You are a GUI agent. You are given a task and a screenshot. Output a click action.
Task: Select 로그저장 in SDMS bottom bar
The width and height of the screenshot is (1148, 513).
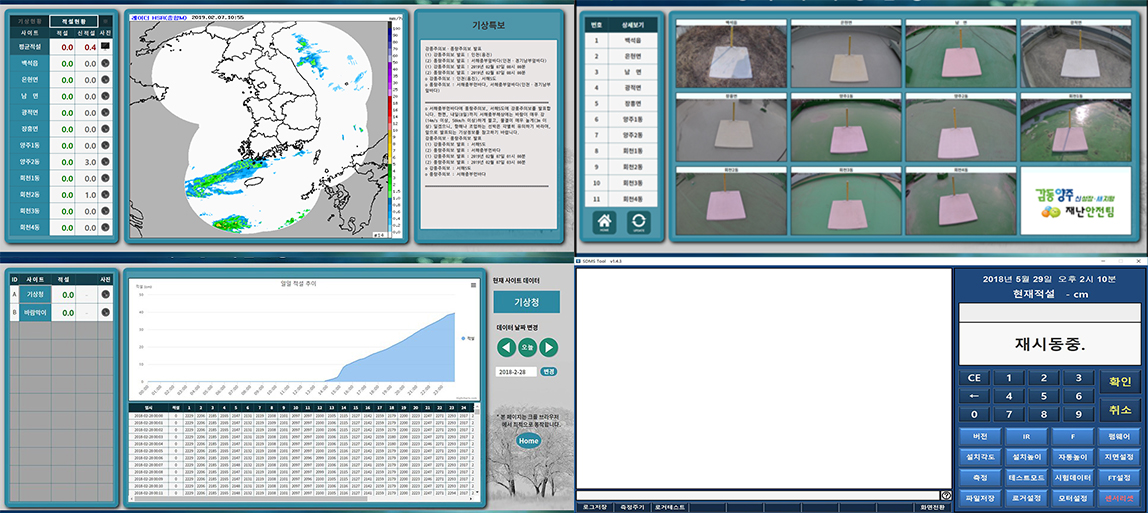click(x=594, y=507)
